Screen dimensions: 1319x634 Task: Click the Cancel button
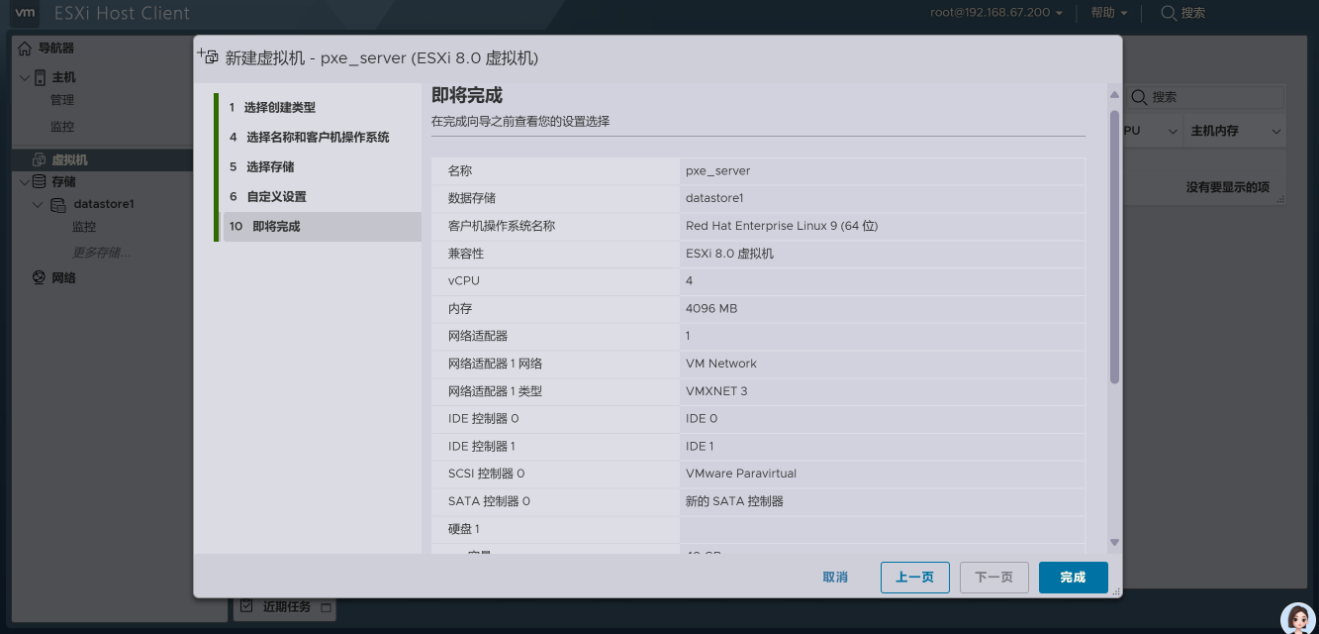tap(835, 577)
